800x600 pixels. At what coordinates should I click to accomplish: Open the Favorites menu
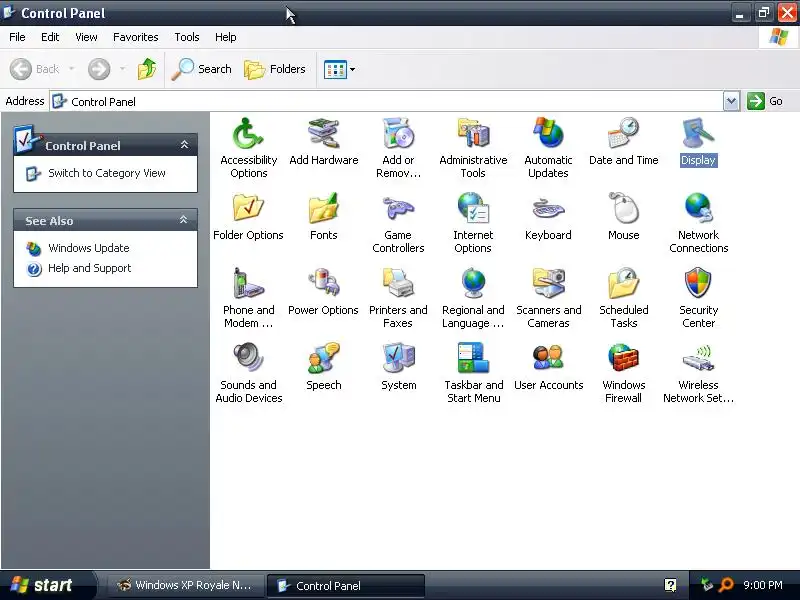coord(136,37)
